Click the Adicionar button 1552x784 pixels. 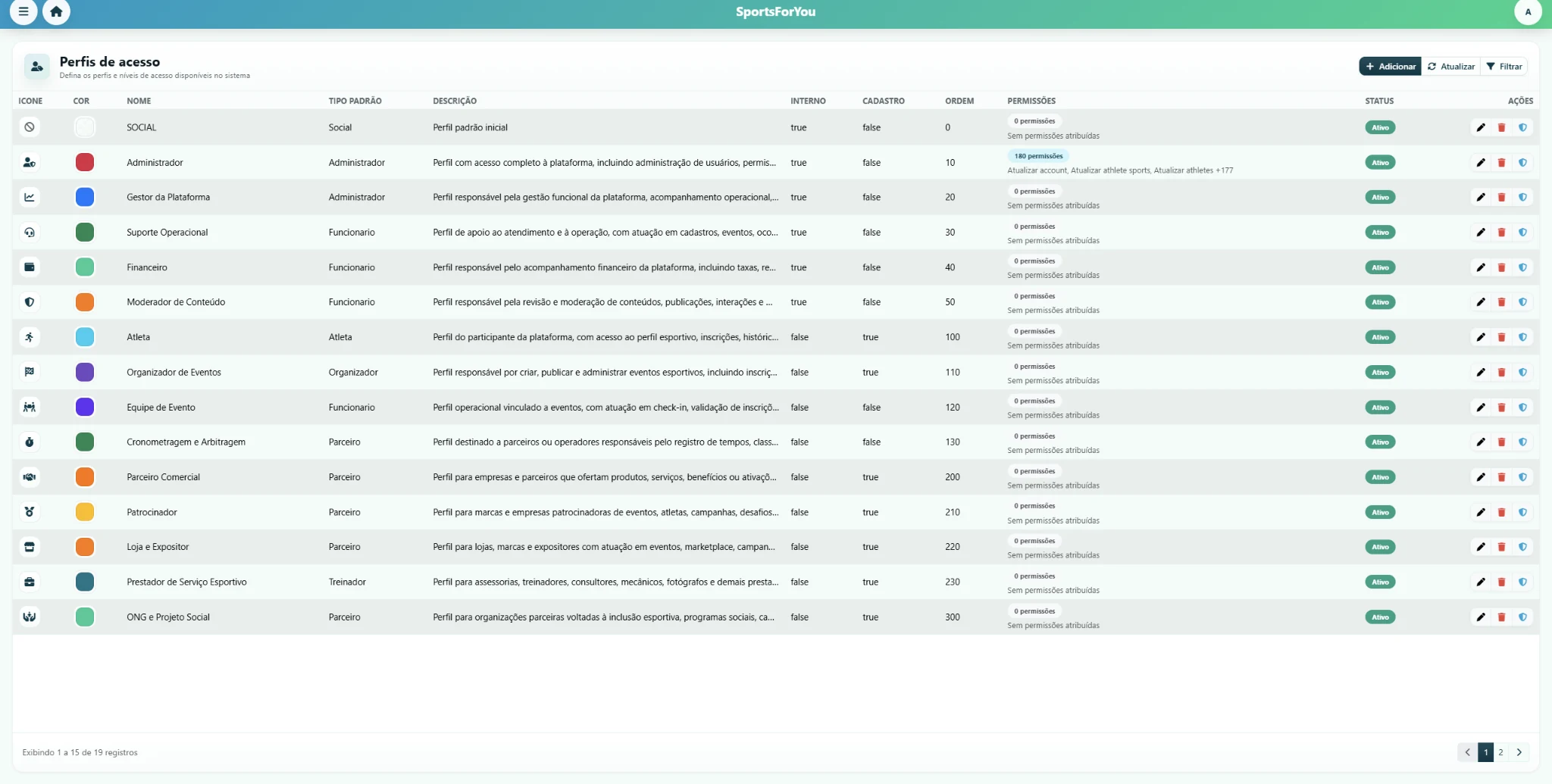click(1390, 67)
